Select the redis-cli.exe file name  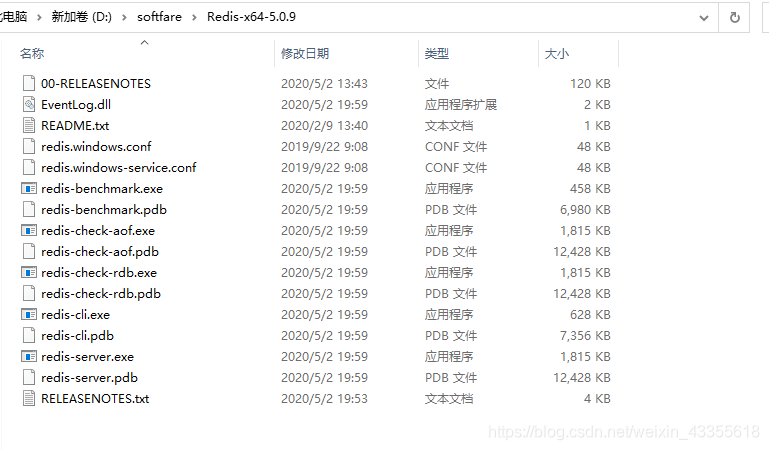pos(76,315)
